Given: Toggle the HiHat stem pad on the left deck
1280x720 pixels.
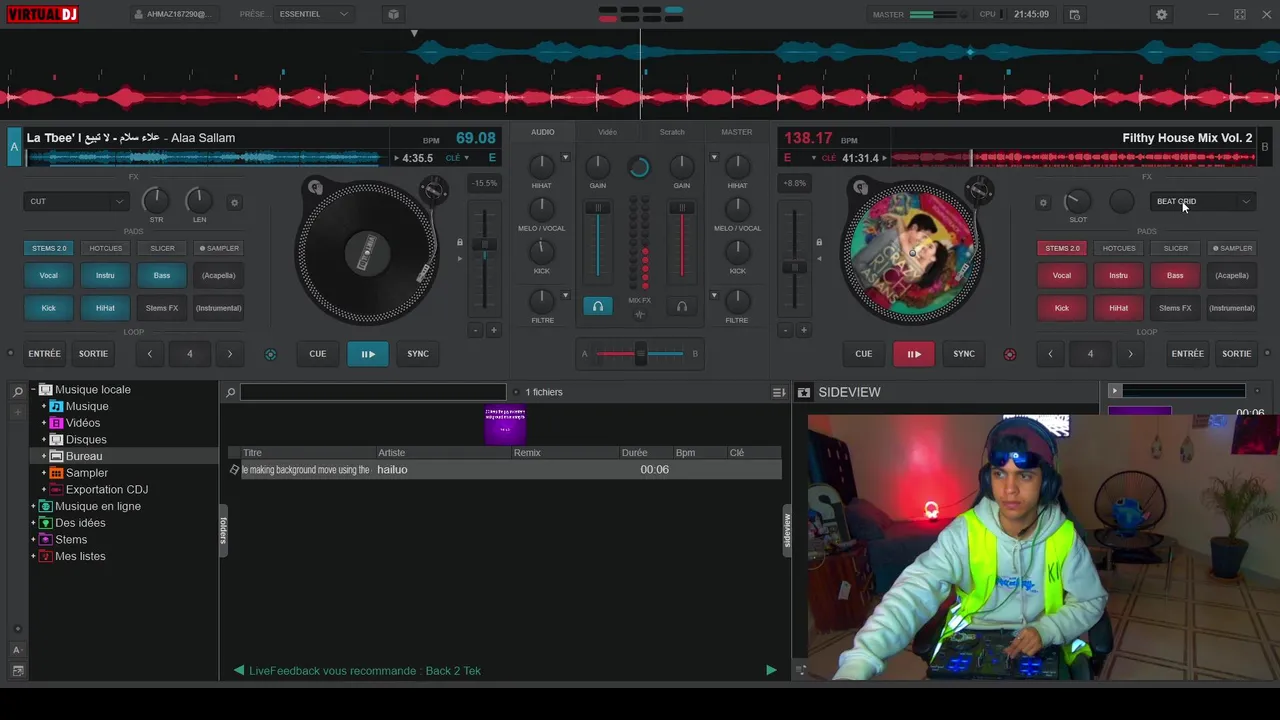Looking at the screenshot, I should point(106,308).
